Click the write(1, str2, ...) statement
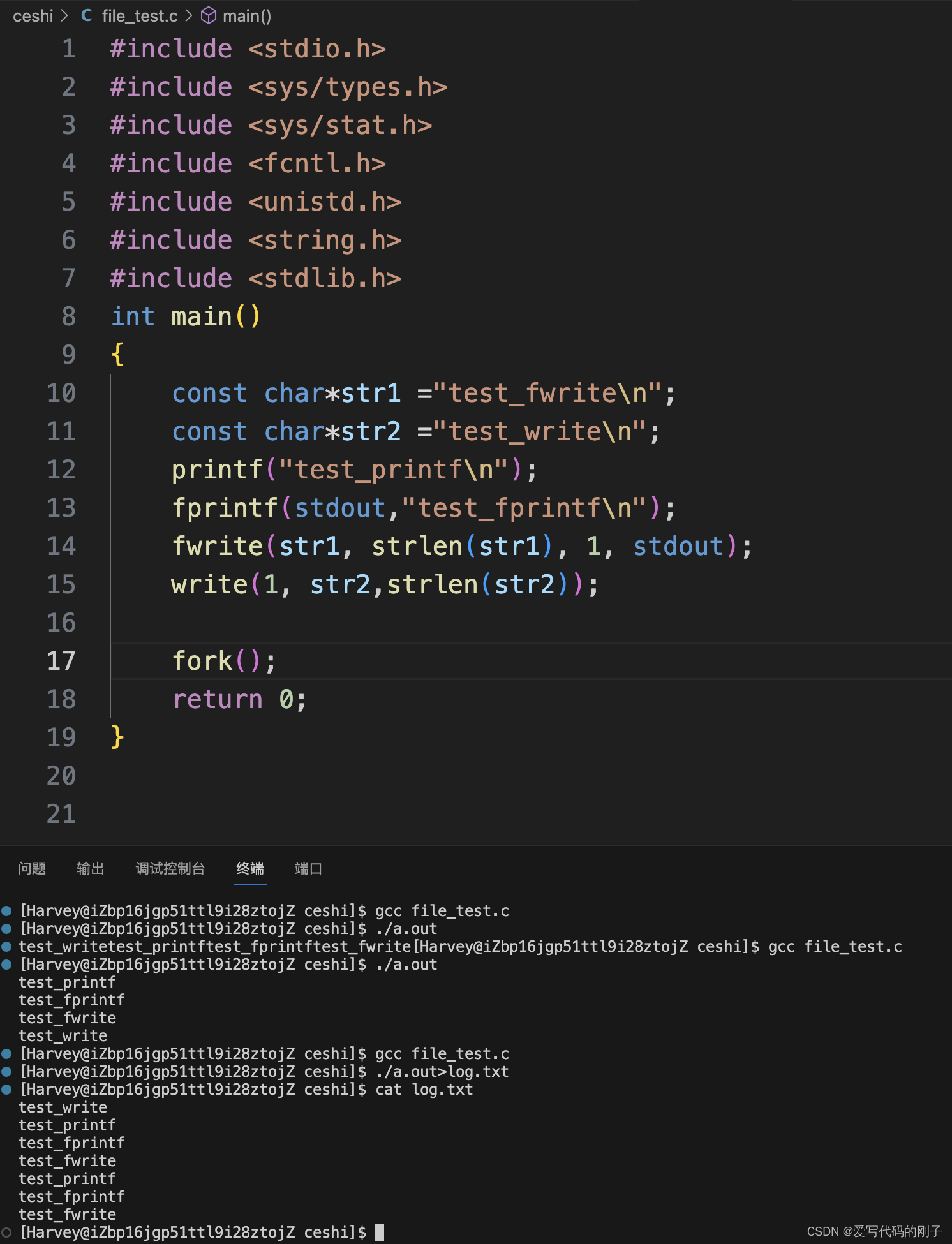This screenshot has height=1244, width=952. tap(385, 584)
